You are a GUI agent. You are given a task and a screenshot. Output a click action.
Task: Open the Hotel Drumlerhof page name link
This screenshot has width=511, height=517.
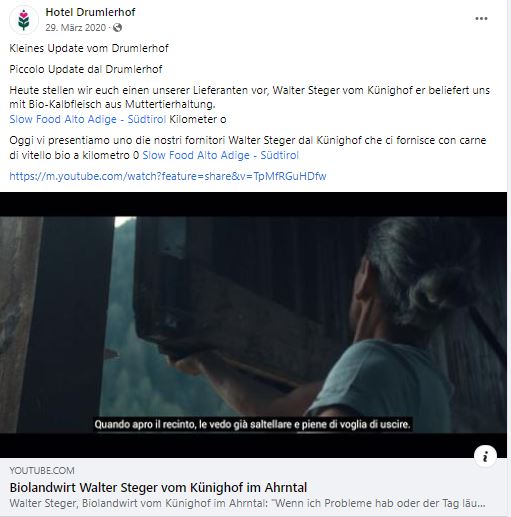click(90, 12)
